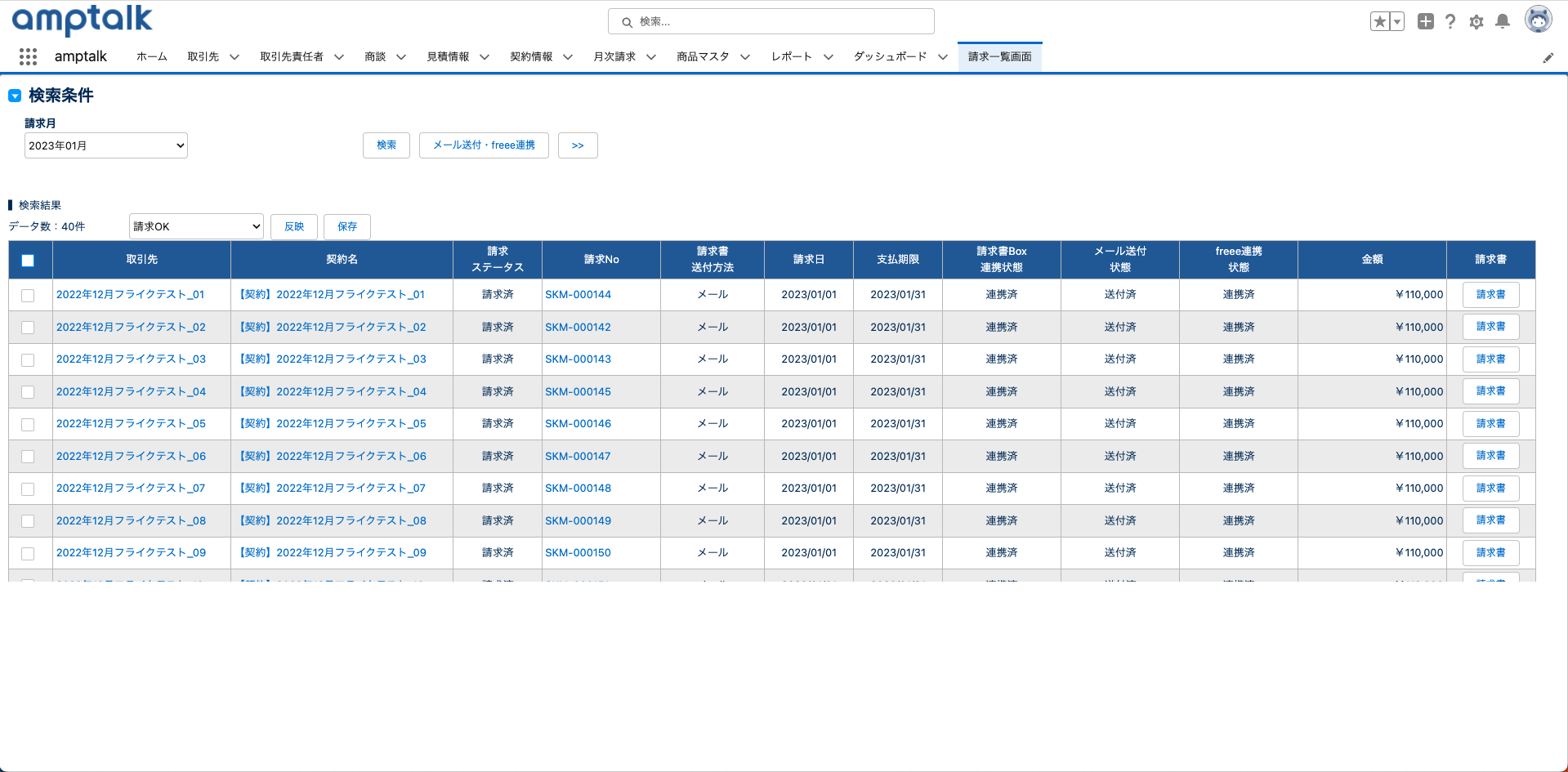Open the favorites list dropdown arrow
Image resolution: width=1568 pixels, height=772 pixels.
point(1397,22)
